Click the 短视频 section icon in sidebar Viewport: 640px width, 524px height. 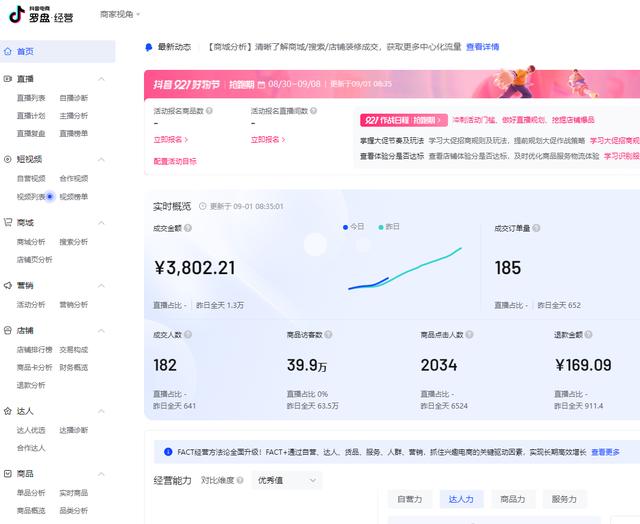pos(8,159)
